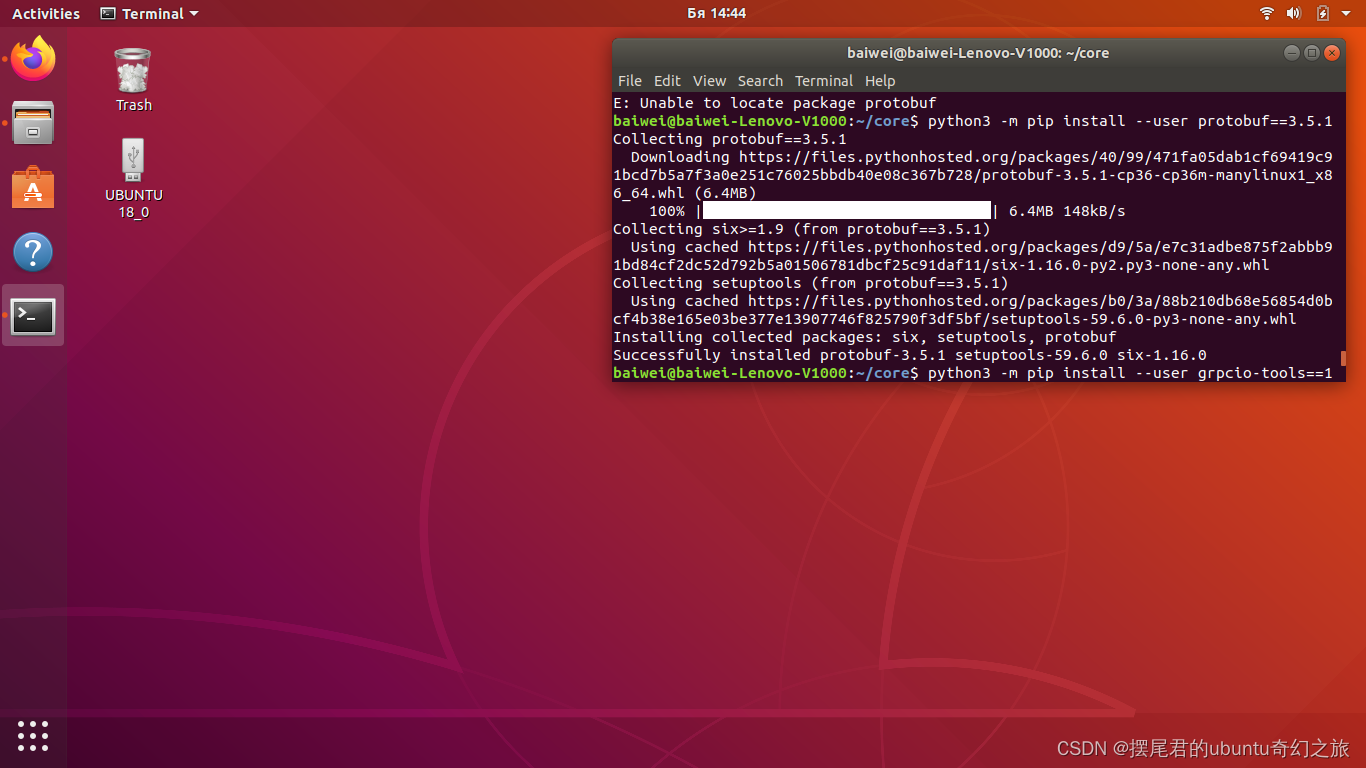
Task: Click the pip download progress bar
Action: [847, 211]
